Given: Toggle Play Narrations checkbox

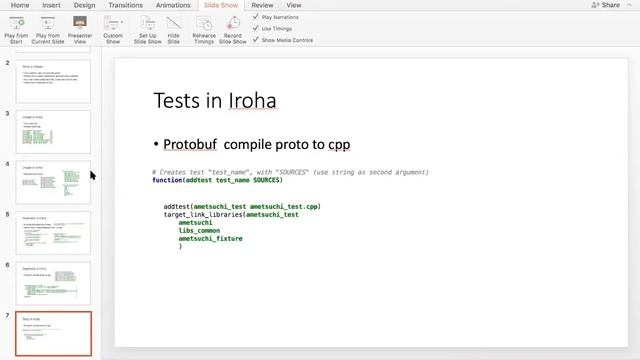Looking at the screenshot, I should coord(256,17).
